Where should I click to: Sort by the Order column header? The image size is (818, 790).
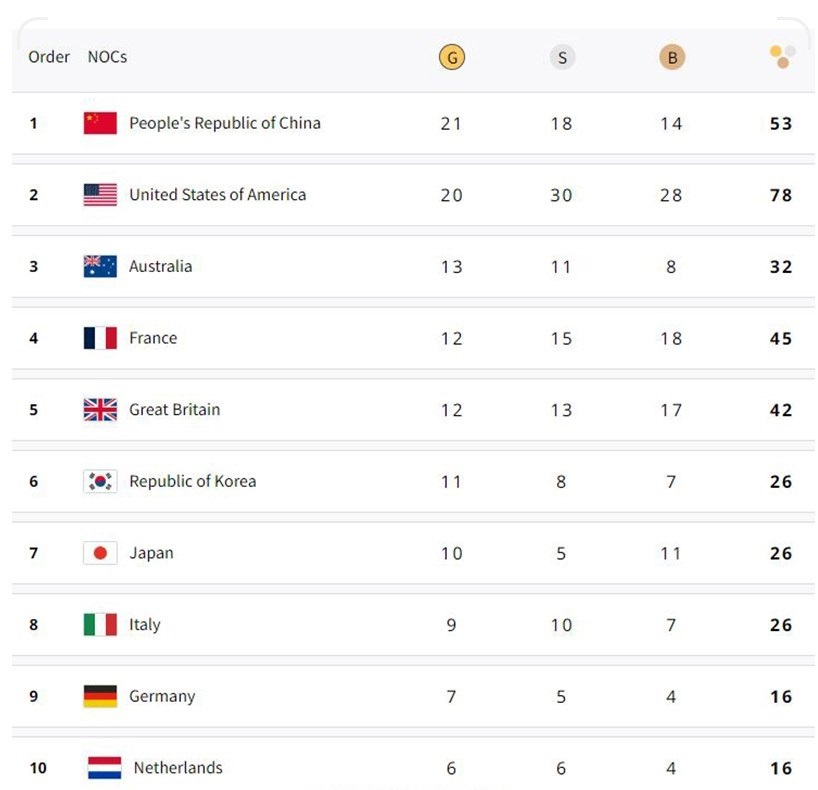49,57
